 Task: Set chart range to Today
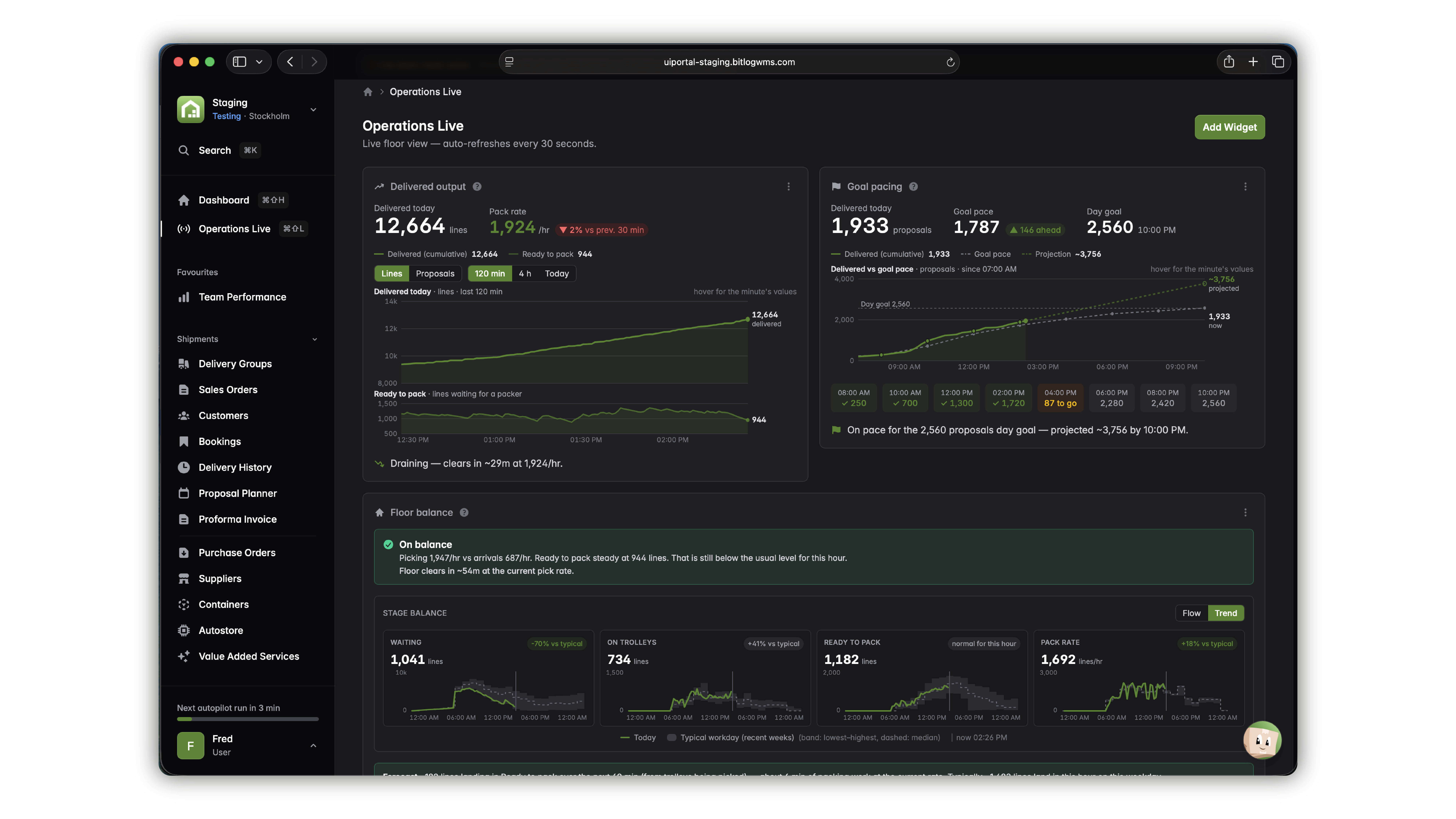click(x=557, y=274)
